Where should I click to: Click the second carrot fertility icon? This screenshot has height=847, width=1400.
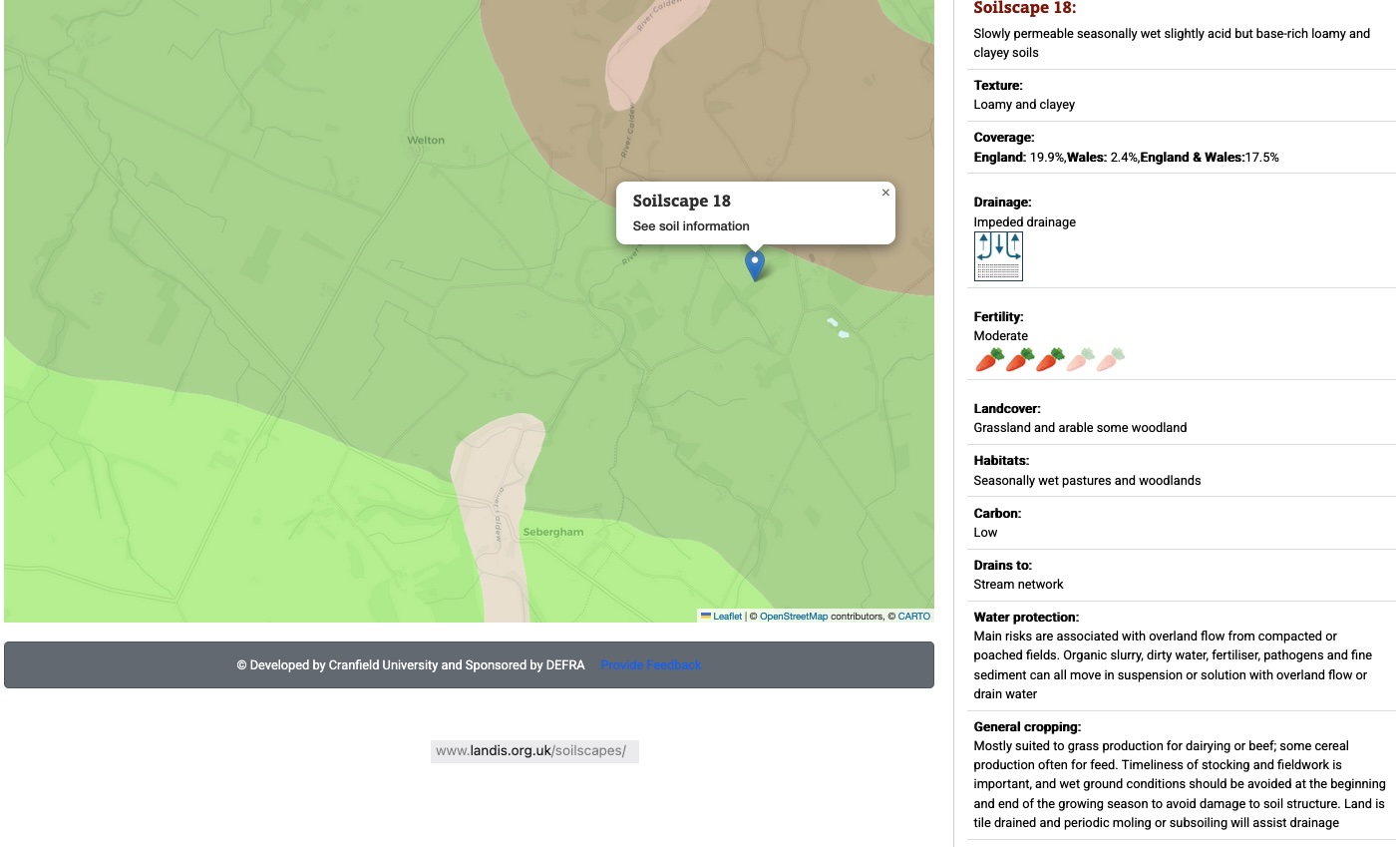coord(1019,360)
